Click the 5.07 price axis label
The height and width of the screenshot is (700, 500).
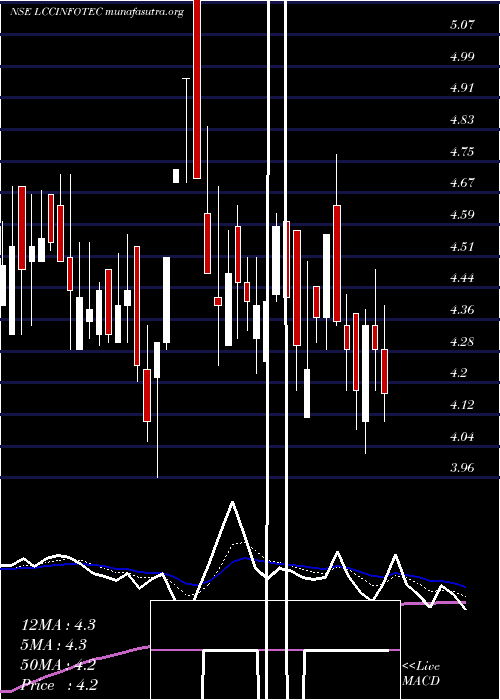tap(462, 25)
